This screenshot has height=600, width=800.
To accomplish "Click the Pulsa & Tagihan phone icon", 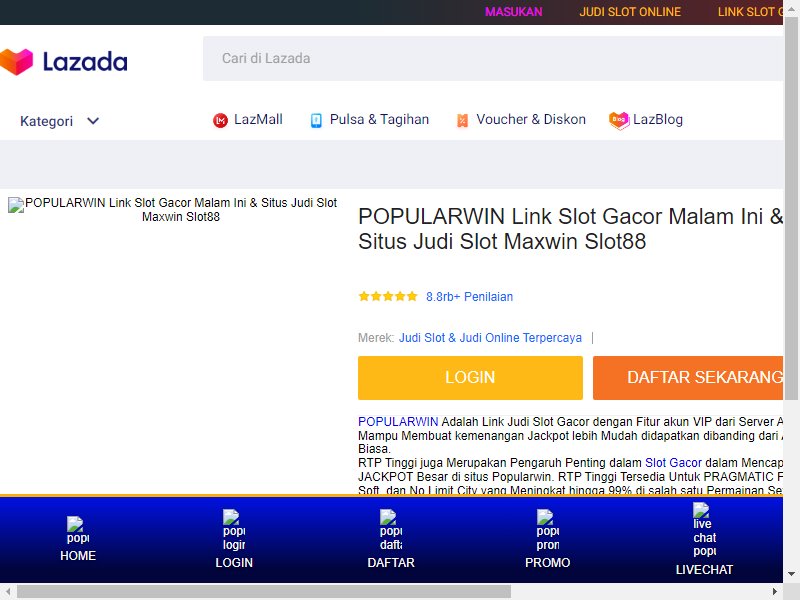I will point(316,120).
